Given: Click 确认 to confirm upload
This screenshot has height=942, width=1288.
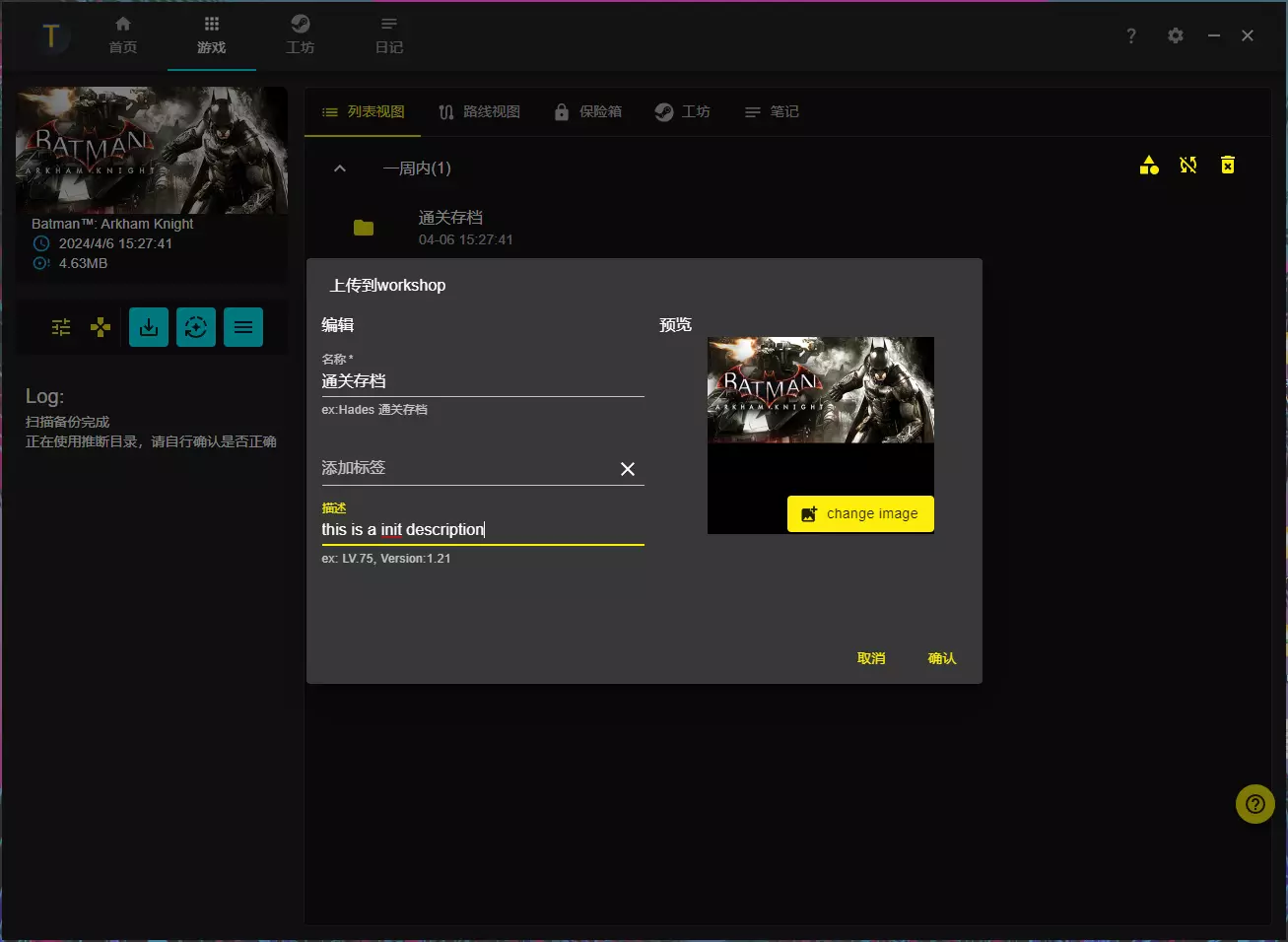Looking at the screenshot, I should (942, 658).
